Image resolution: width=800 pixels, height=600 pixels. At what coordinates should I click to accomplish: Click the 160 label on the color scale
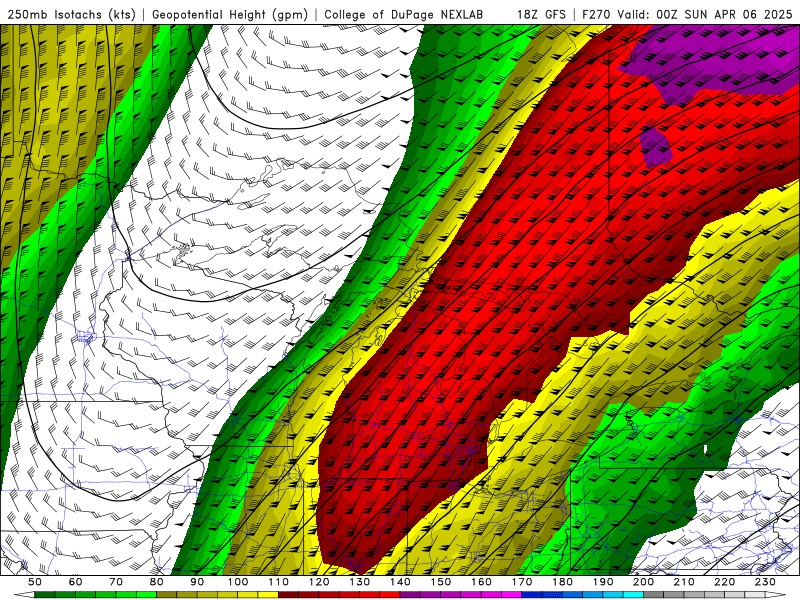click(481, 582)
